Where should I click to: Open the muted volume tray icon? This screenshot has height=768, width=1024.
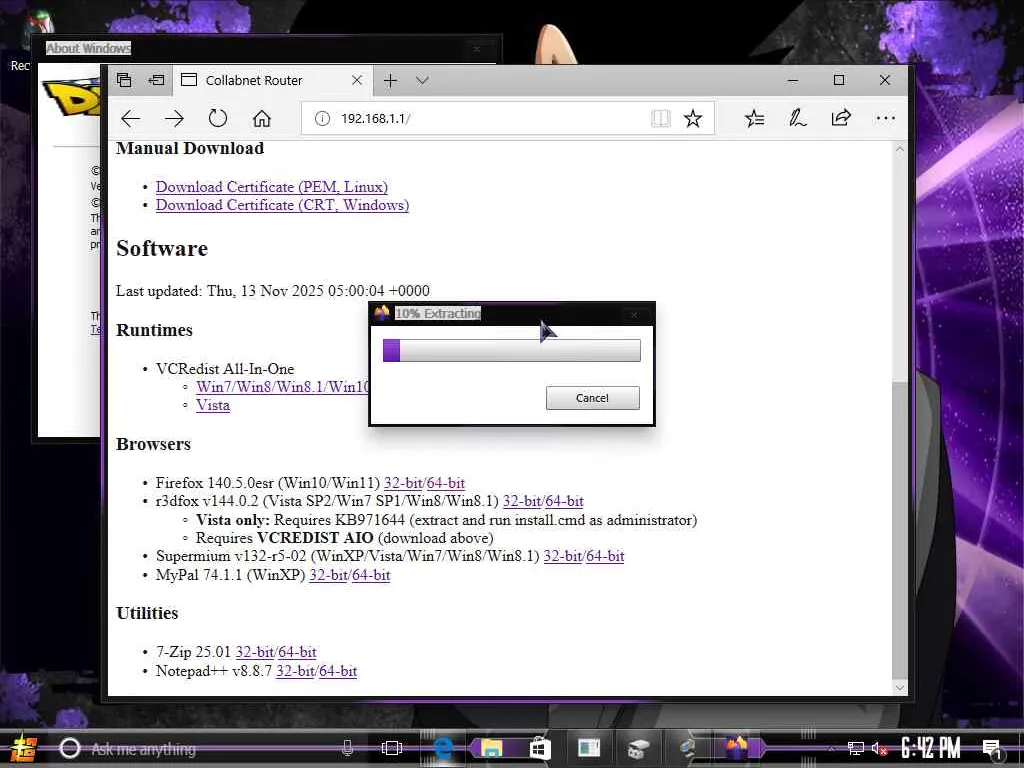click(x=879, y=748)
